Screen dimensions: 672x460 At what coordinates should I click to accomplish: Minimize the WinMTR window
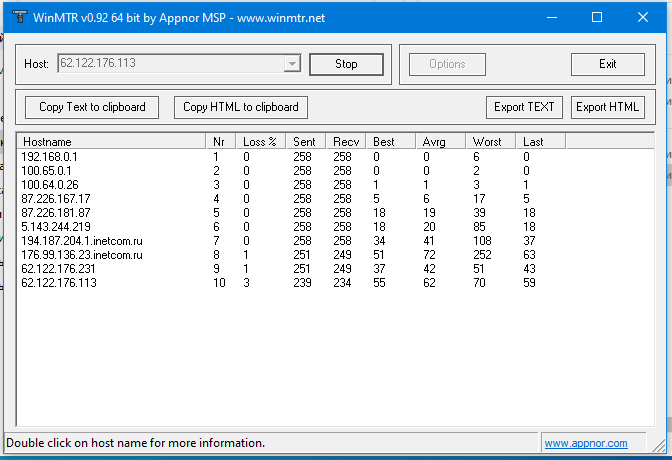click(551, 17)
